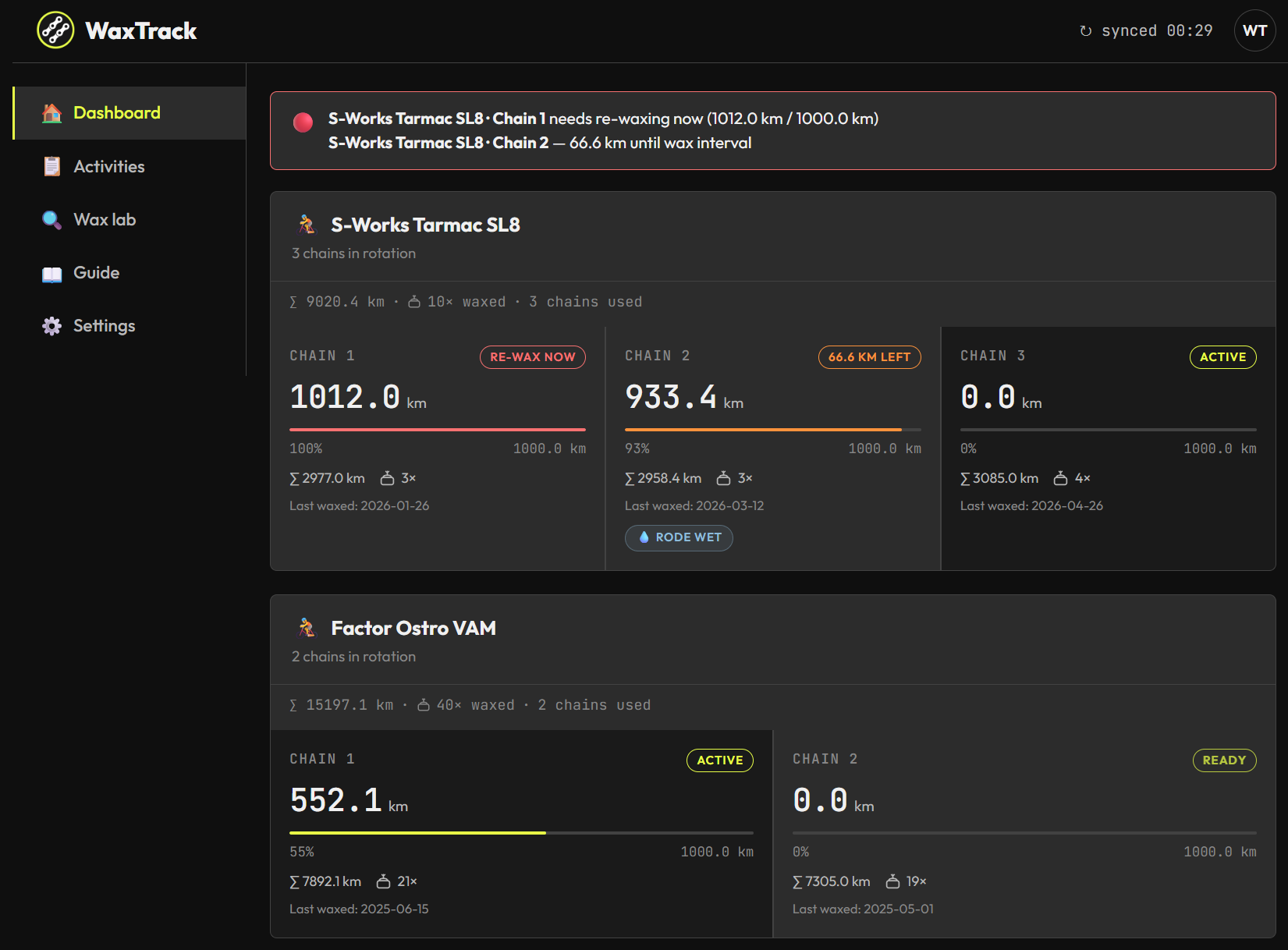Click the synced 00:29 status text
The height and width of the screenshot is (950, 1288).
click(1157, 30)
